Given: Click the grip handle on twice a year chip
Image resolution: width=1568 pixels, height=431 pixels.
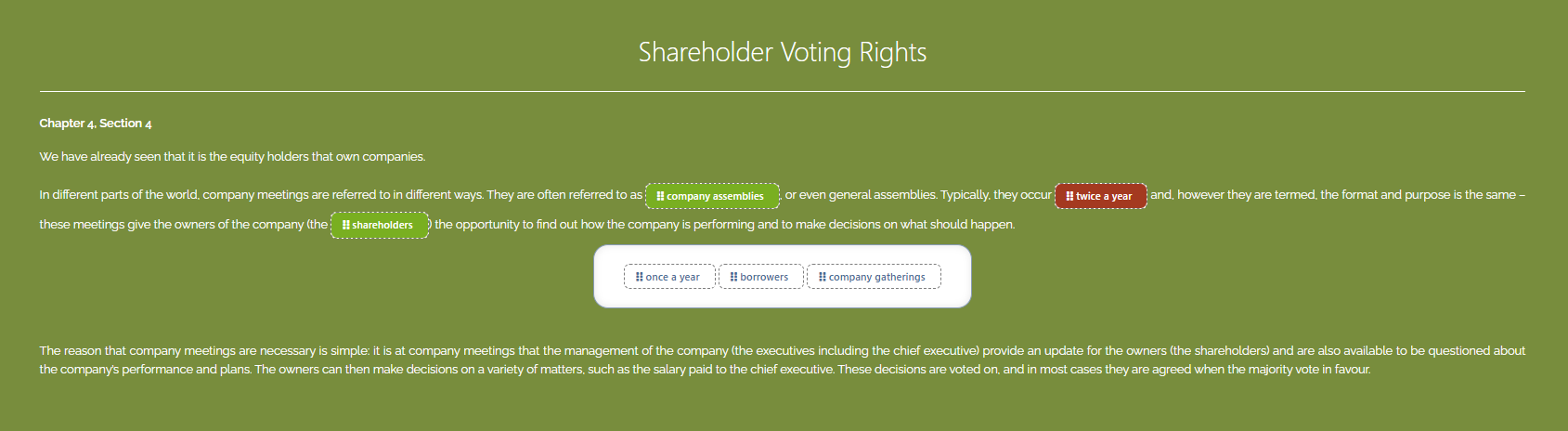Looking at the screenshot, I should pos(1069,196).
